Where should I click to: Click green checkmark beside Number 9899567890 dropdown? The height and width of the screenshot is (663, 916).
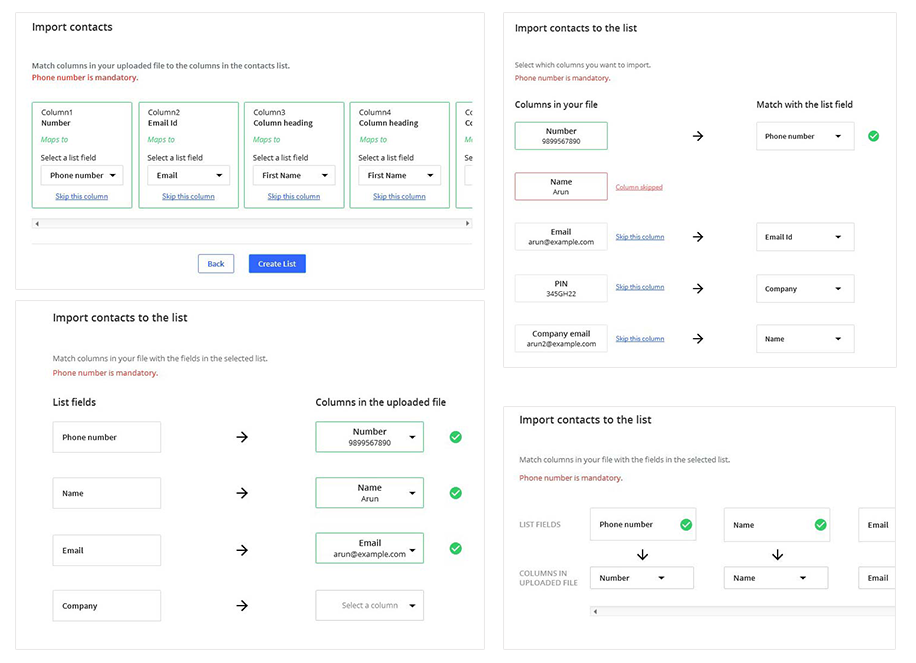(x=456, y=437)
